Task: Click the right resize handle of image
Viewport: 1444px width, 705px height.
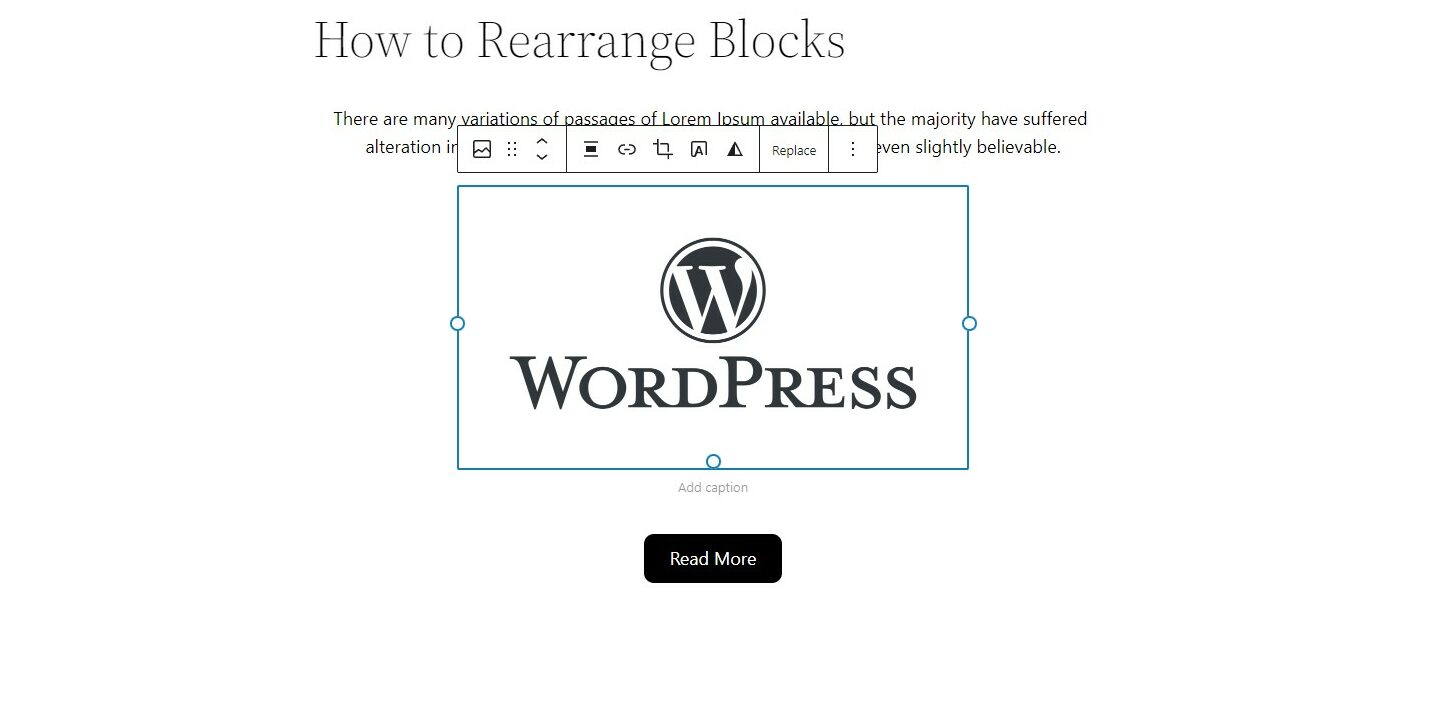Action: pos(969,323)
